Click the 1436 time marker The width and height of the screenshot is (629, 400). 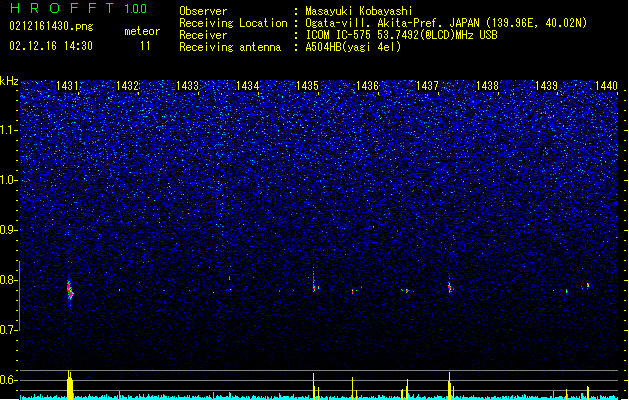point(367,86)
